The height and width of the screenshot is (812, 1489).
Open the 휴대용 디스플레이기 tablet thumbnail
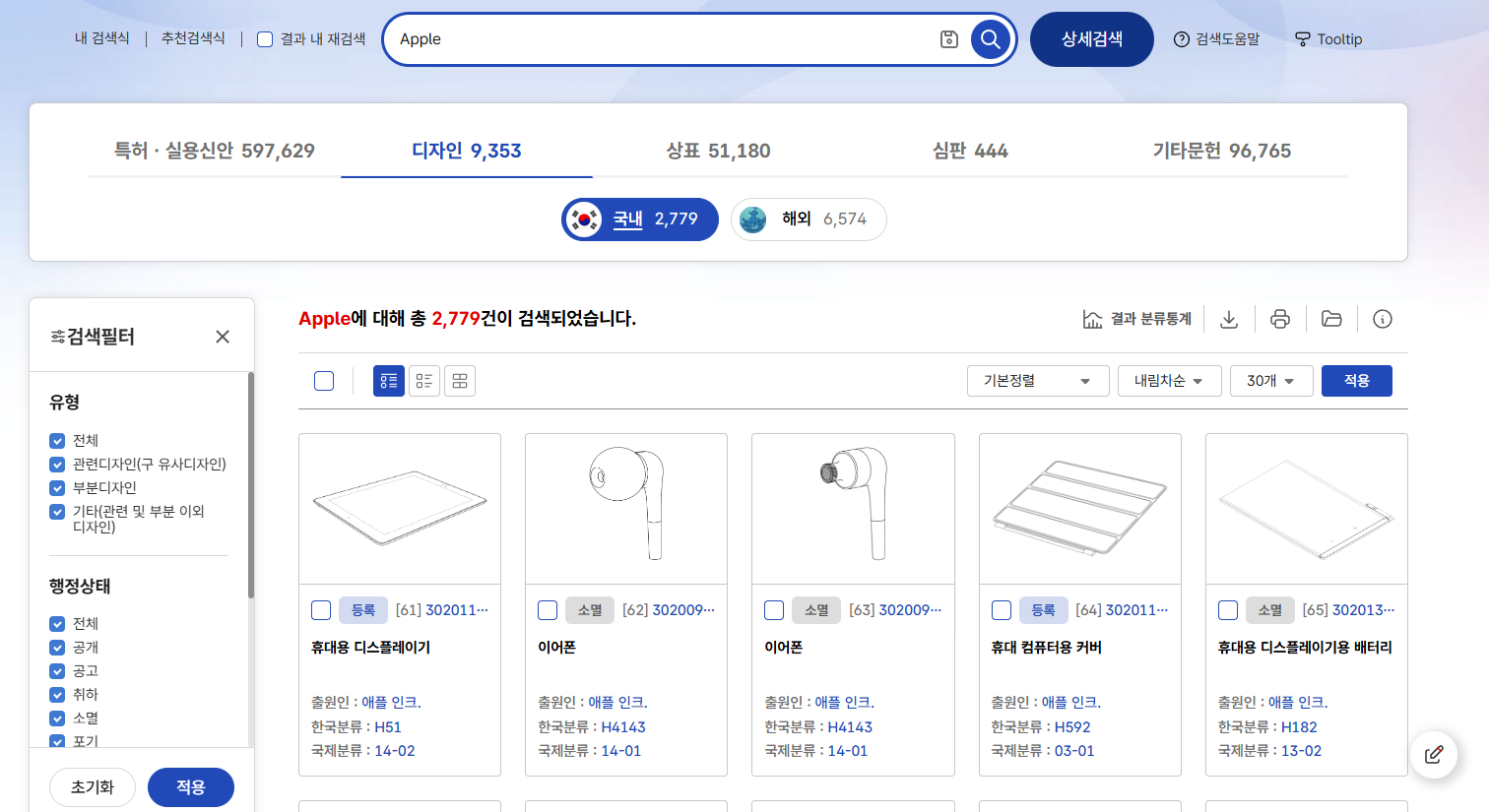tap(400, 509)
